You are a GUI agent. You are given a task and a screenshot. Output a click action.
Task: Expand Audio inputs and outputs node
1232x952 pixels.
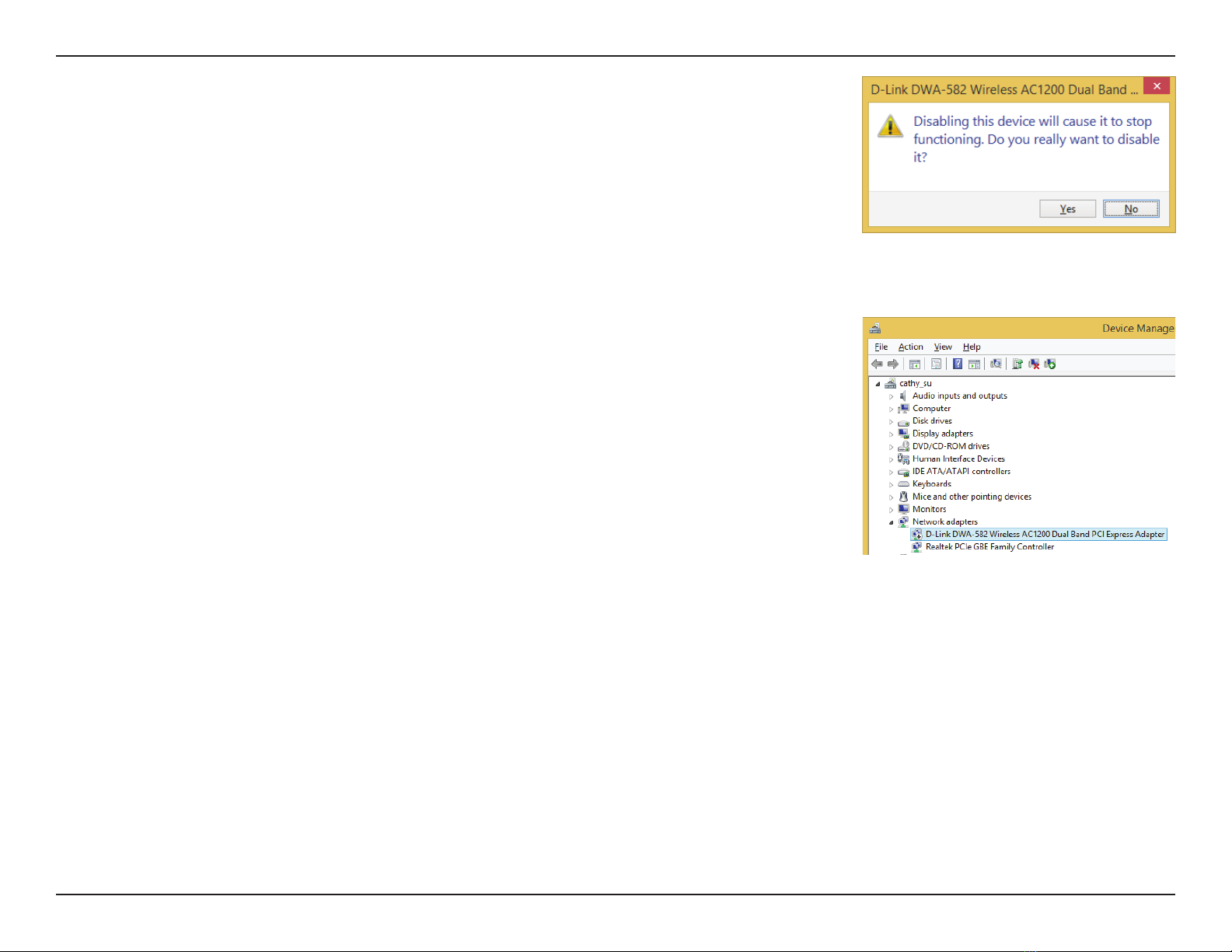click(x=892, y=396)
